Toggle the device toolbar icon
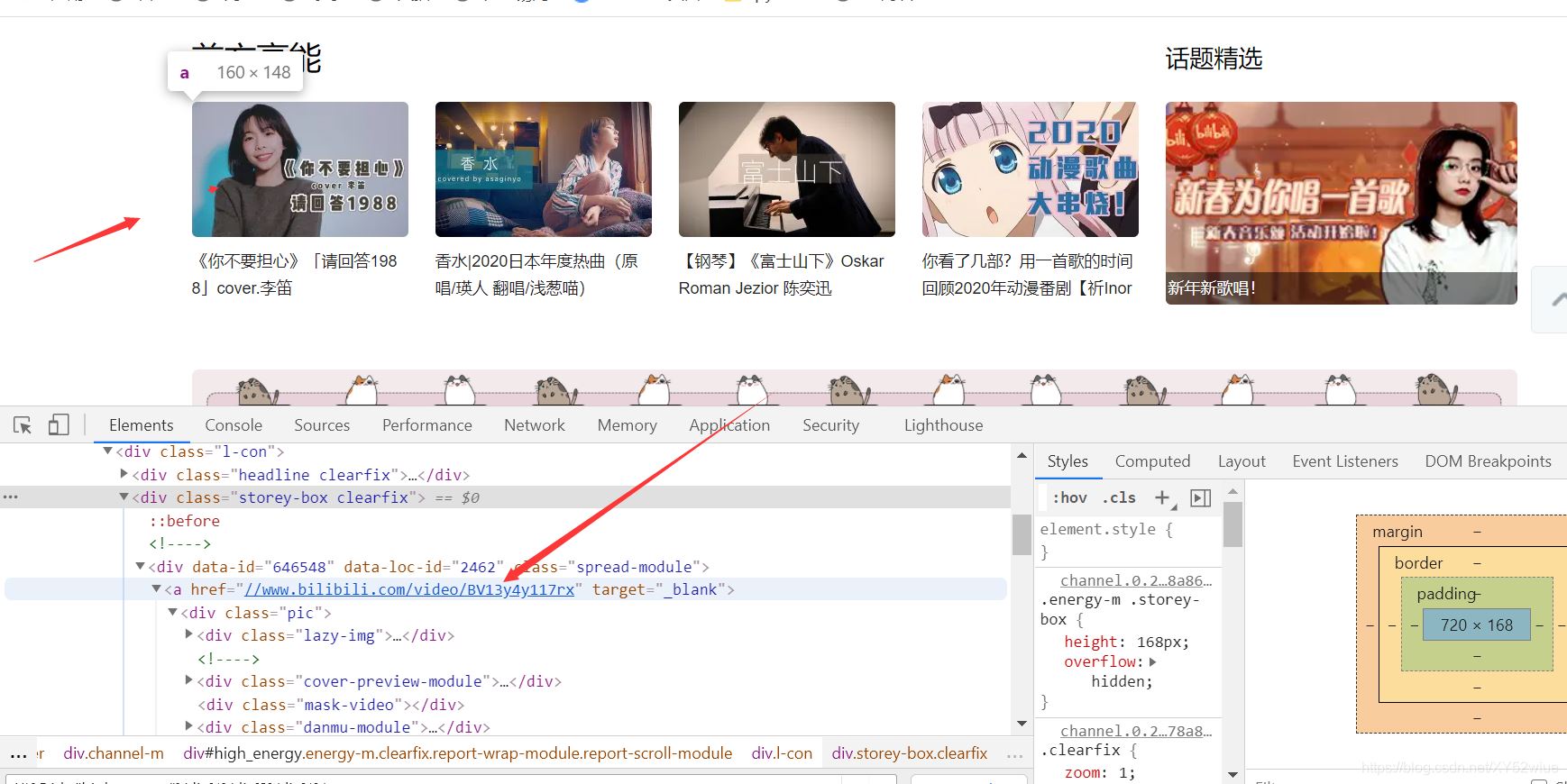Image resolution: width=1567 pixels, height=784 pixels. (59, 424)
